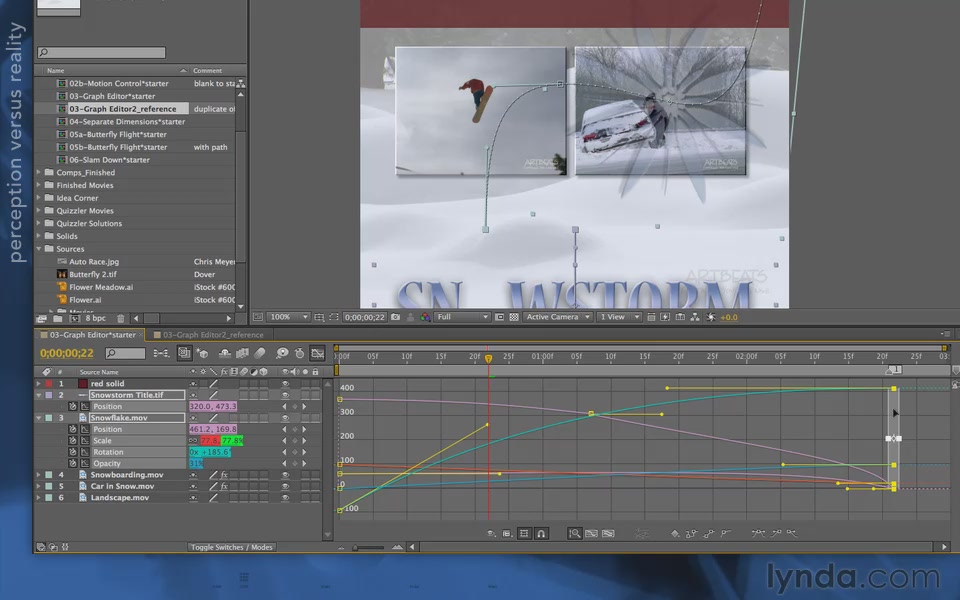
Task: Toggle the Opacity stopwatch for Snowflake.mov
Action: (x=72, y=463)
